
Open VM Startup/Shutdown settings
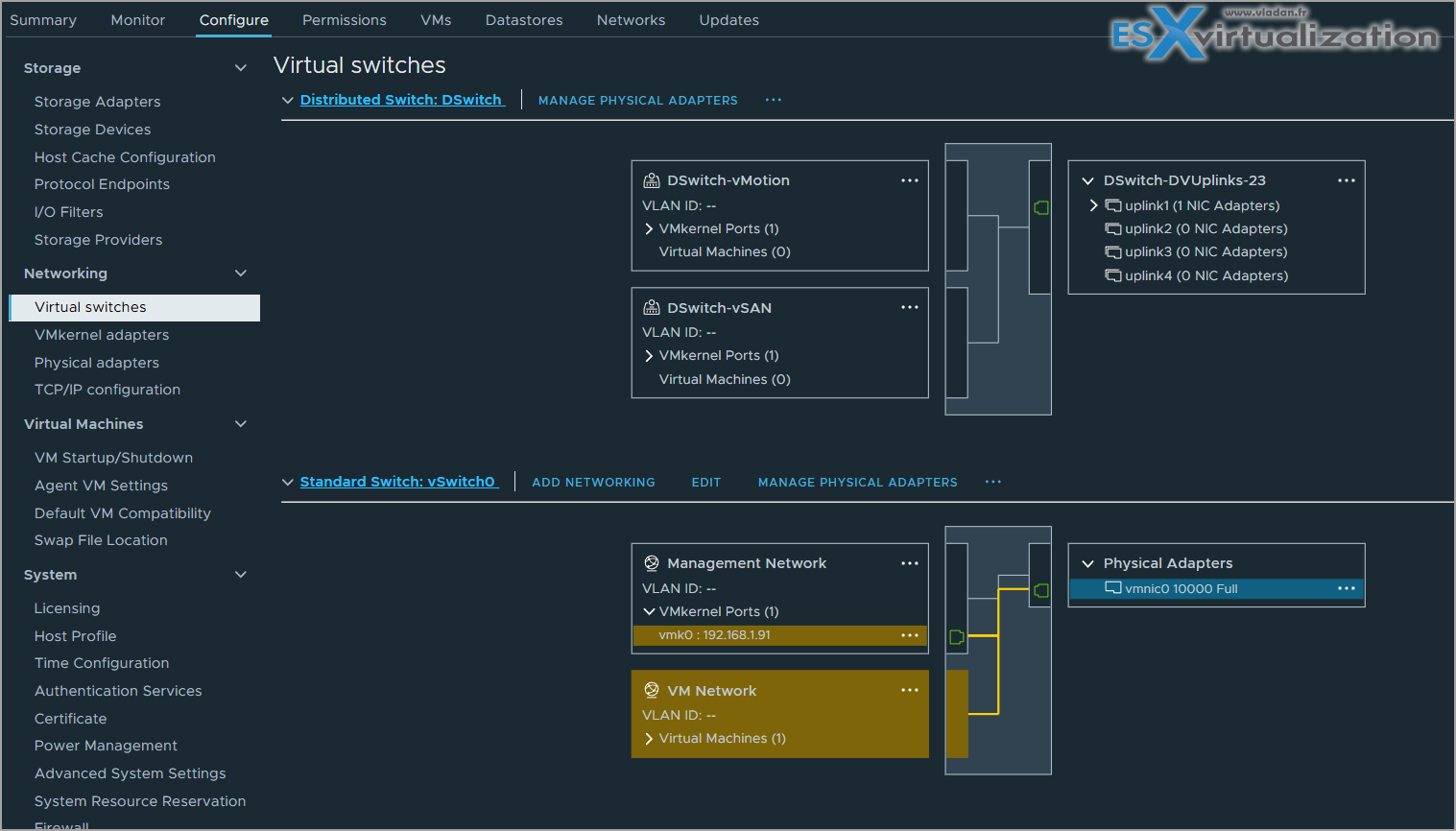point(113,458)
